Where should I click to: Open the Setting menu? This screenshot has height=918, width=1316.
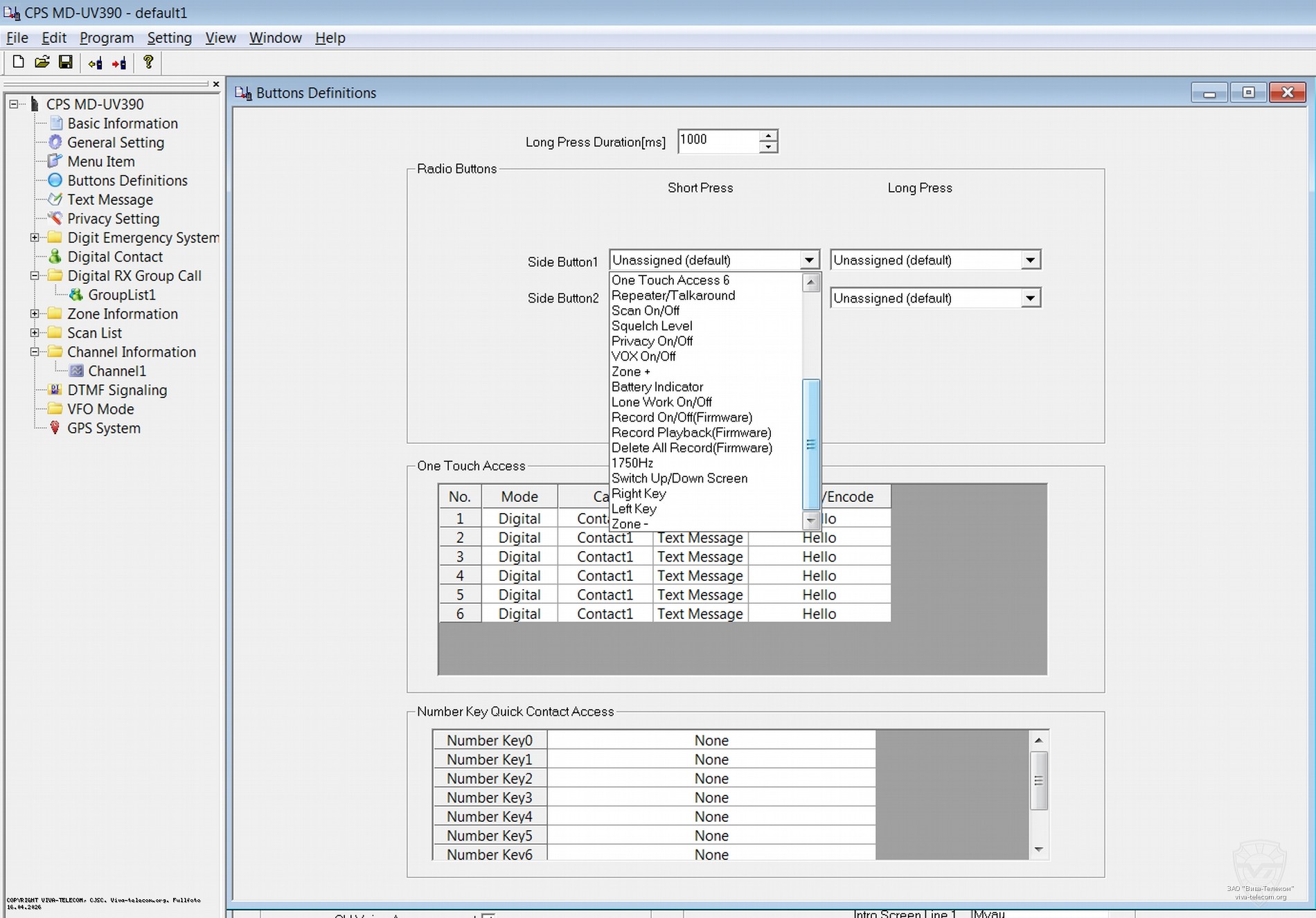pyautogui.click(x=169, y=38)
